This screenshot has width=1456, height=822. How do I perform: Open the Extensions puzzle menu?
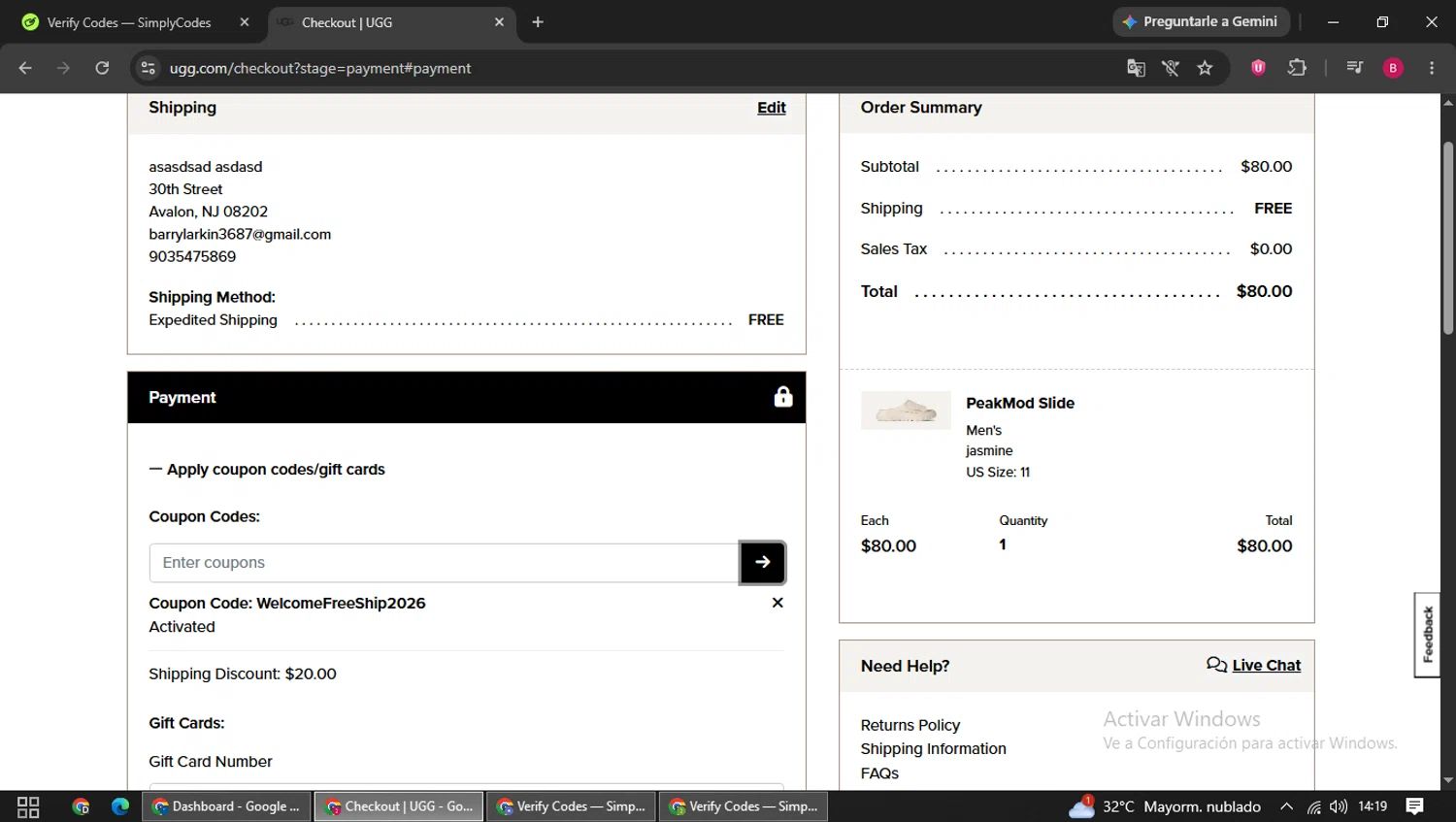click(1297, 68)
